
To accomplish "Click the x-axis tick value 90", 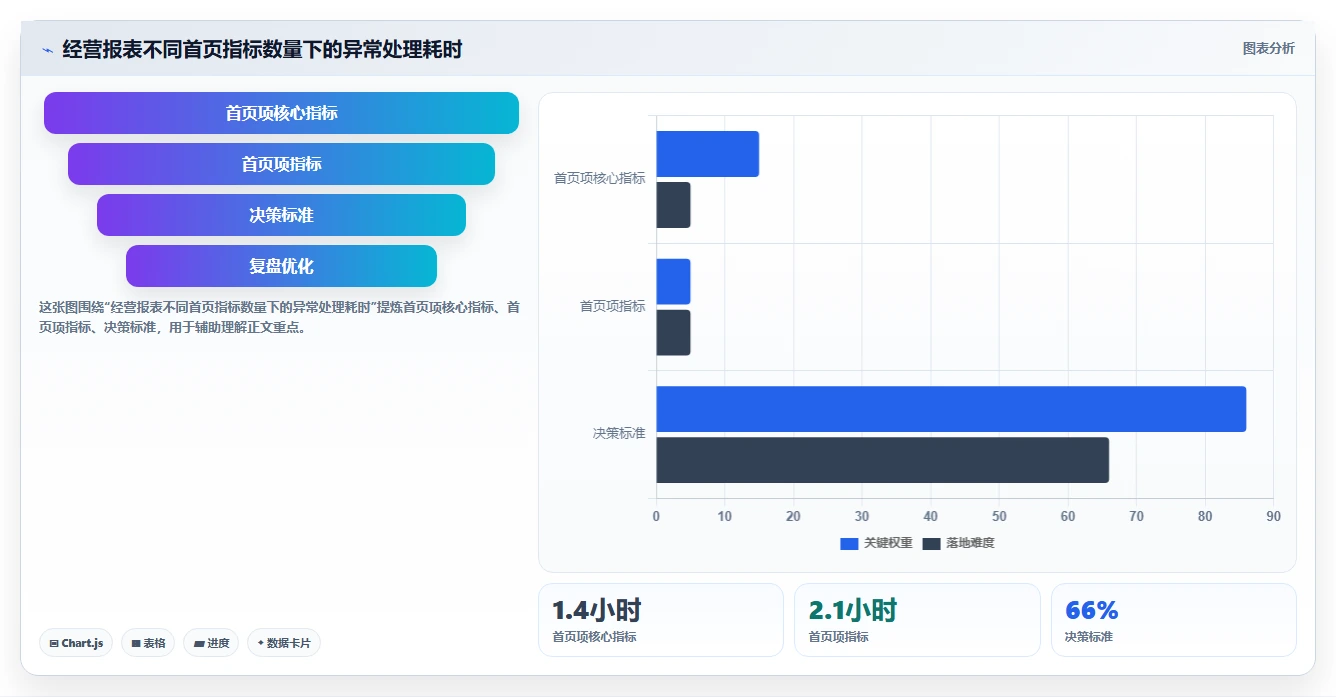I will pyautogui.click(x=1273, y=516).
